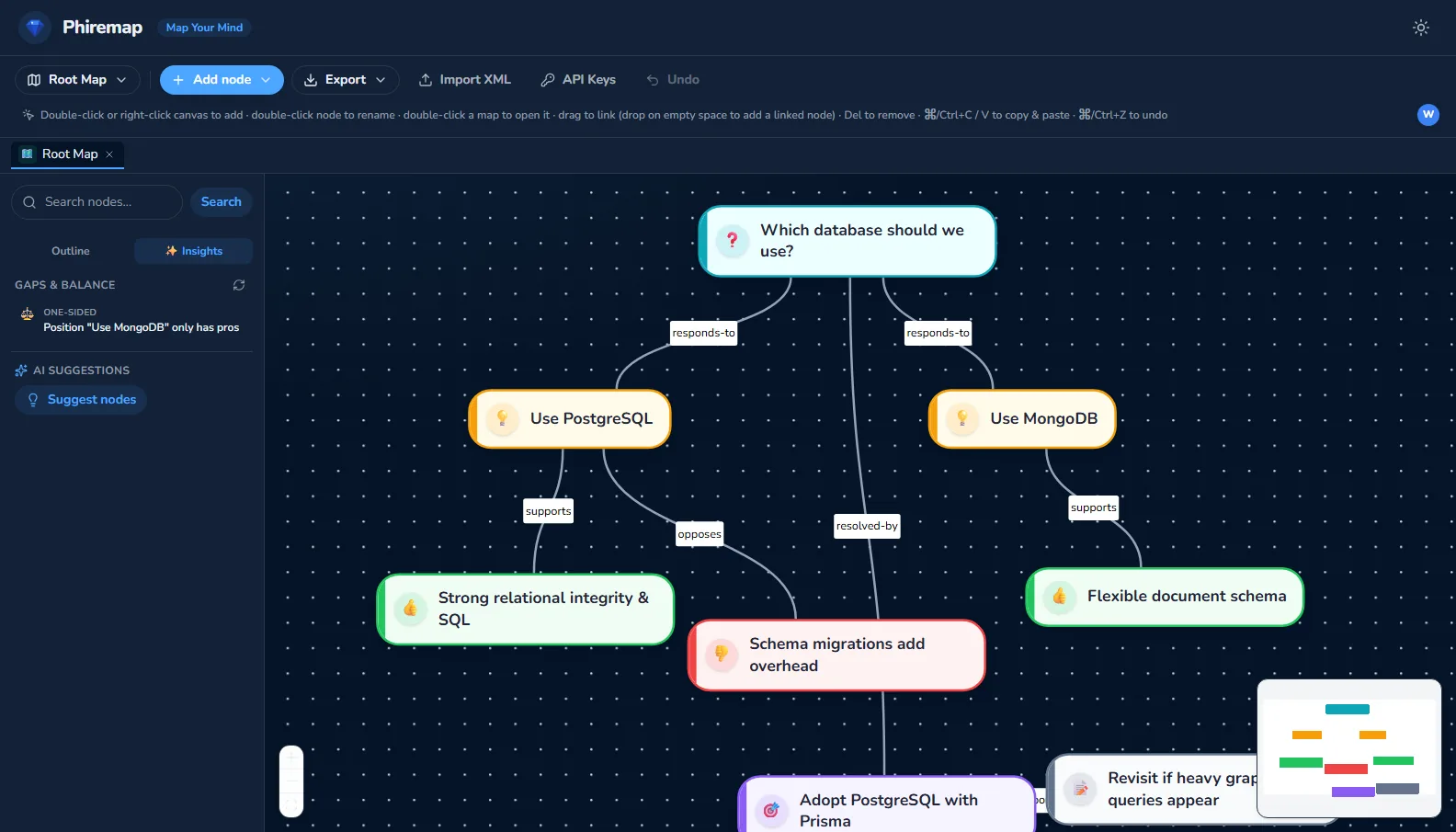Open the Export dropdown menu
The image size is (1456, 832).
345,80
